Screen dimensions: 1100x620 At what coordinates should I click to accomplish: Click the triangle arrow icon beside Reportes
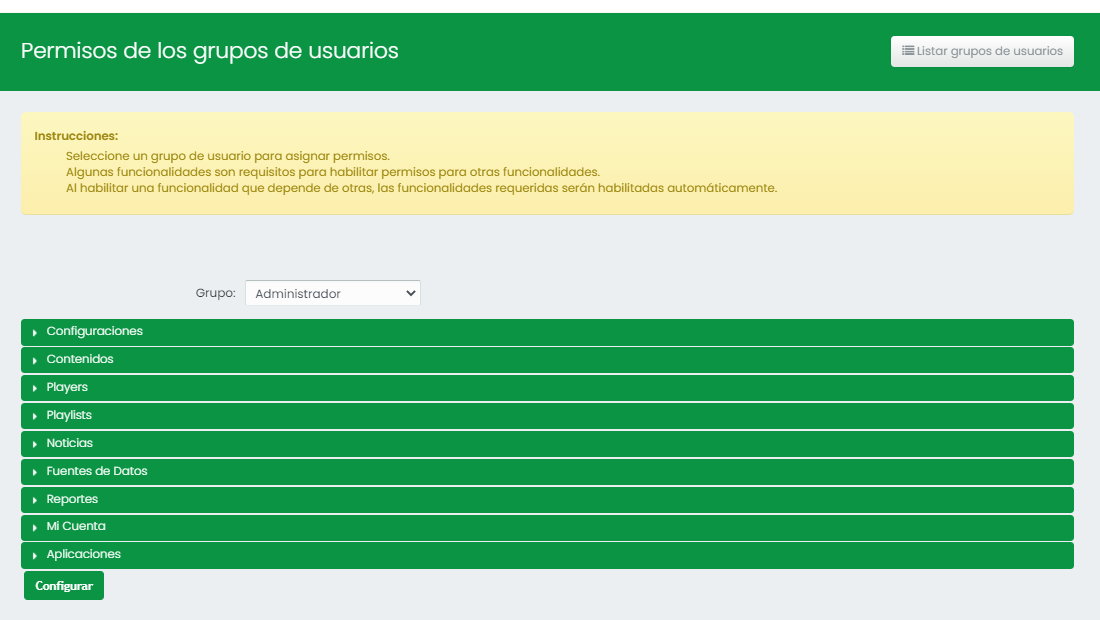[34, 500]
